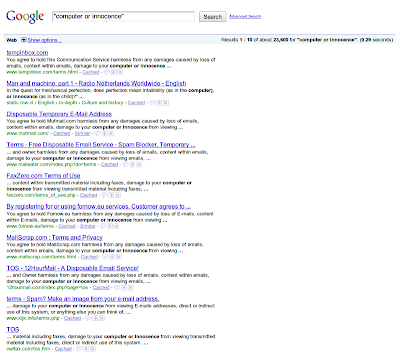
Task: Remove the mufmail.com result with X icon
Action: pyautogui.click(x=111, y=133)
